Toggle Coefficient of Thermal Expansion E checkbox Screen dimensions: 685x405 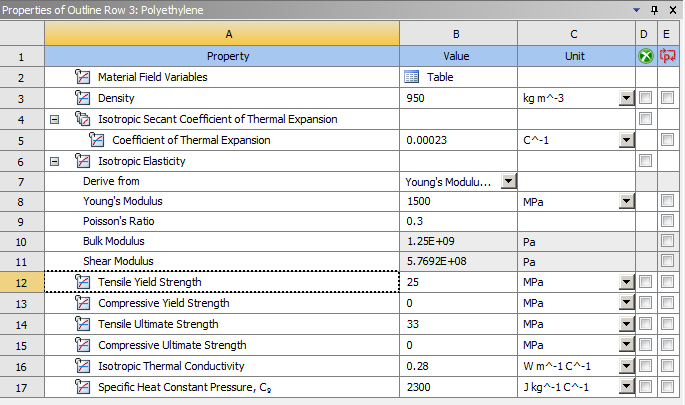667,139
